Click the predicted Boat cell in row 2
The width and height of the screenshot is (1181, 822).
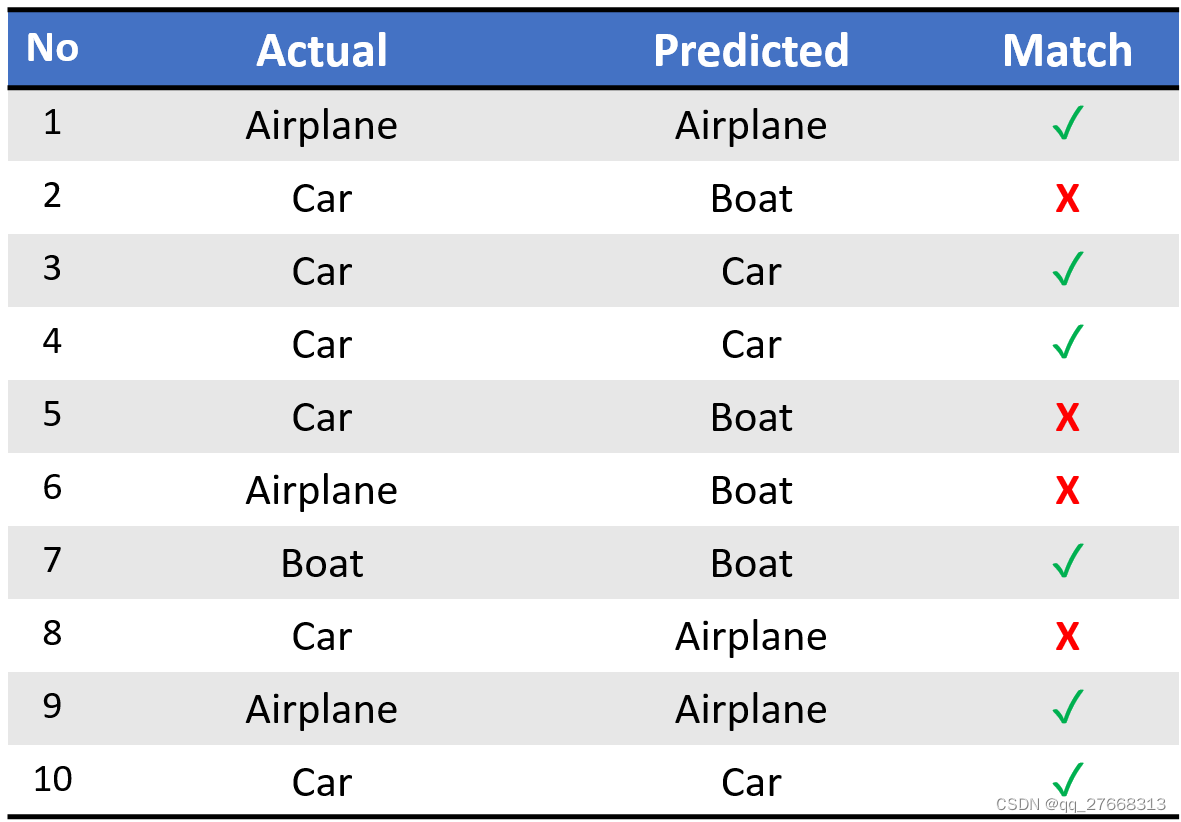(751, 199)
